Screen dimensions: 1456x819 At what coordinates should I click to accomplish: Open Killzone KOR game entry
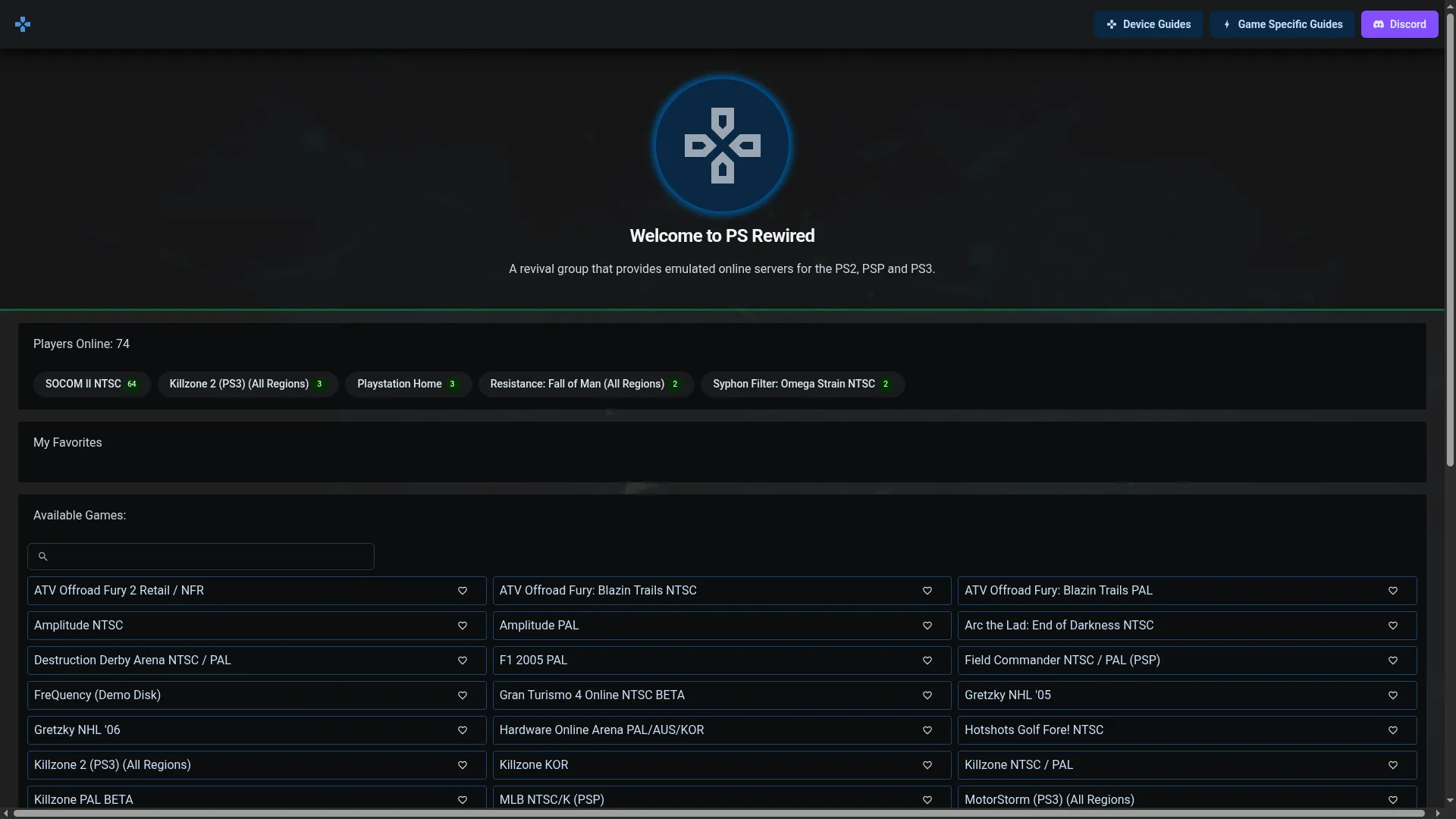click(x=722, y=765)
